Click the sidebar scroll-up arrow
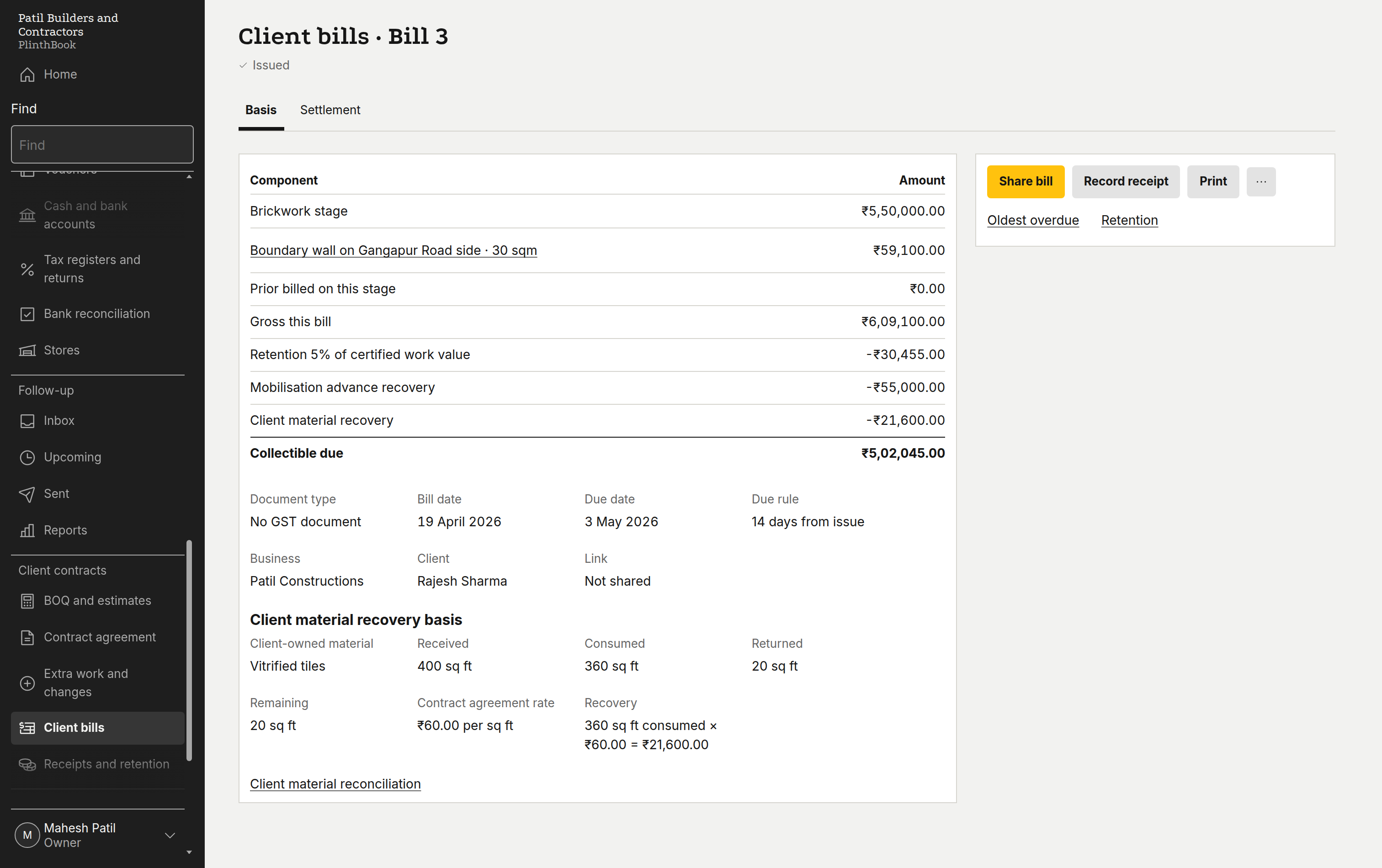Viewport: 1382px width, 868px height. (x=189, y=177)
